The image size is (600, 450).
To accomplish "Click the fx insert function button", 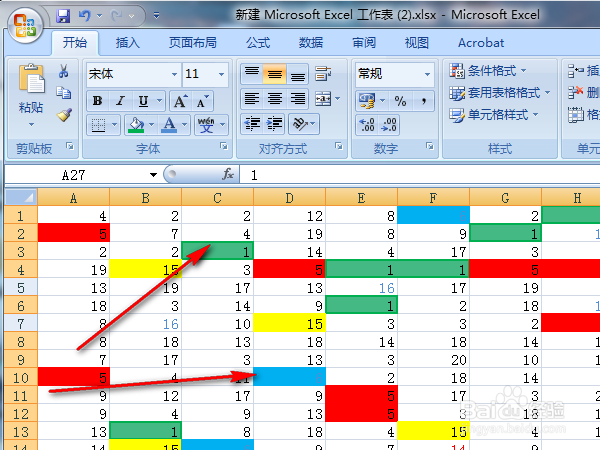I will (x=228, y=174).
